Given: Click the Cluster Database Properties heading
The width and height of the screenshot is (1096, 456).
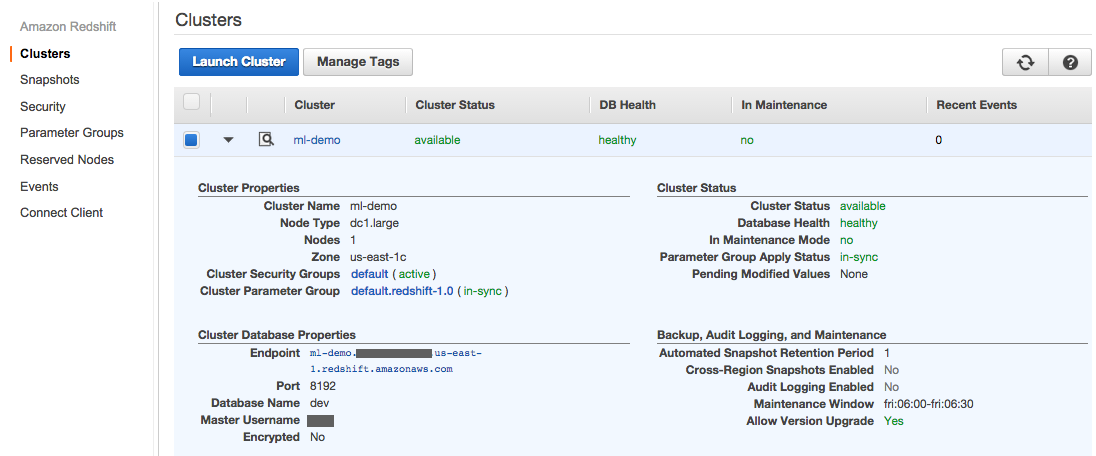Looking at the screenshot, I should pos(277,335).
